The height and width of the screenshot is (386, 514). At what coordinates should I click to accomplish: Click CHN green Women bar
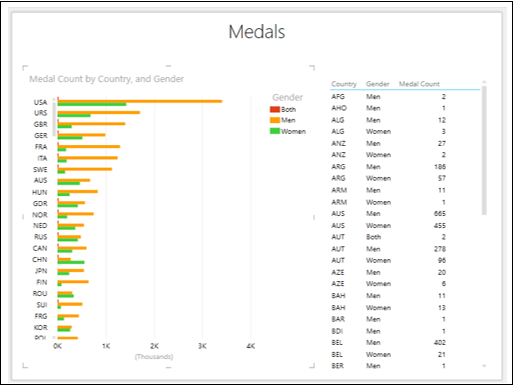point(71,262)
